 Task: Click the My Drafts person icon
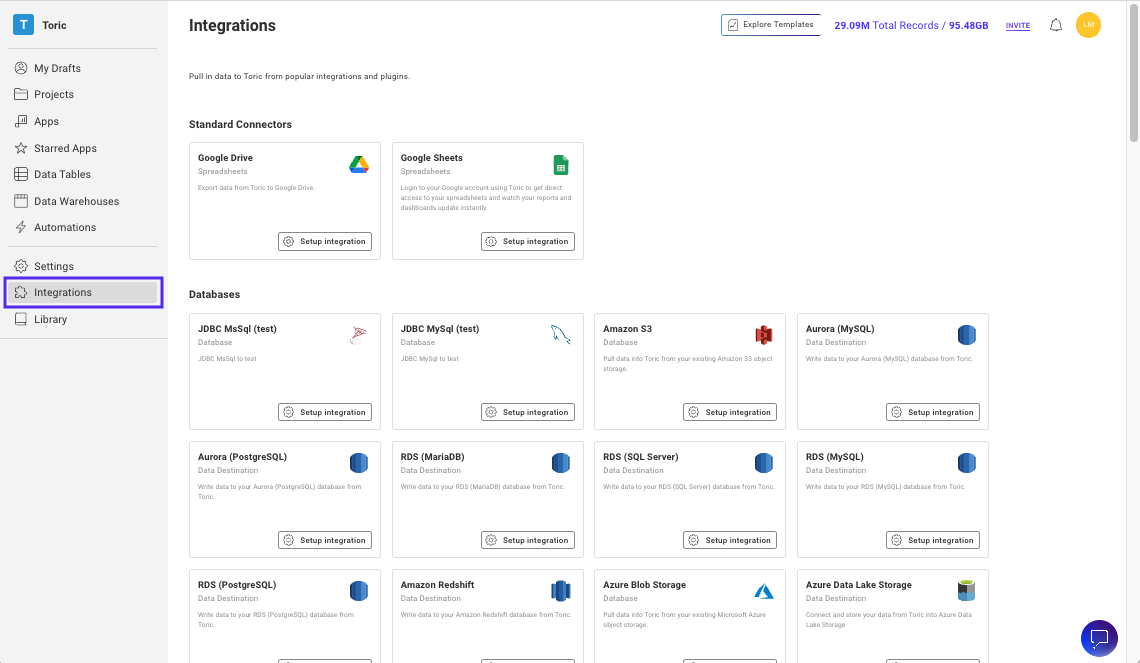pos(21,68)
